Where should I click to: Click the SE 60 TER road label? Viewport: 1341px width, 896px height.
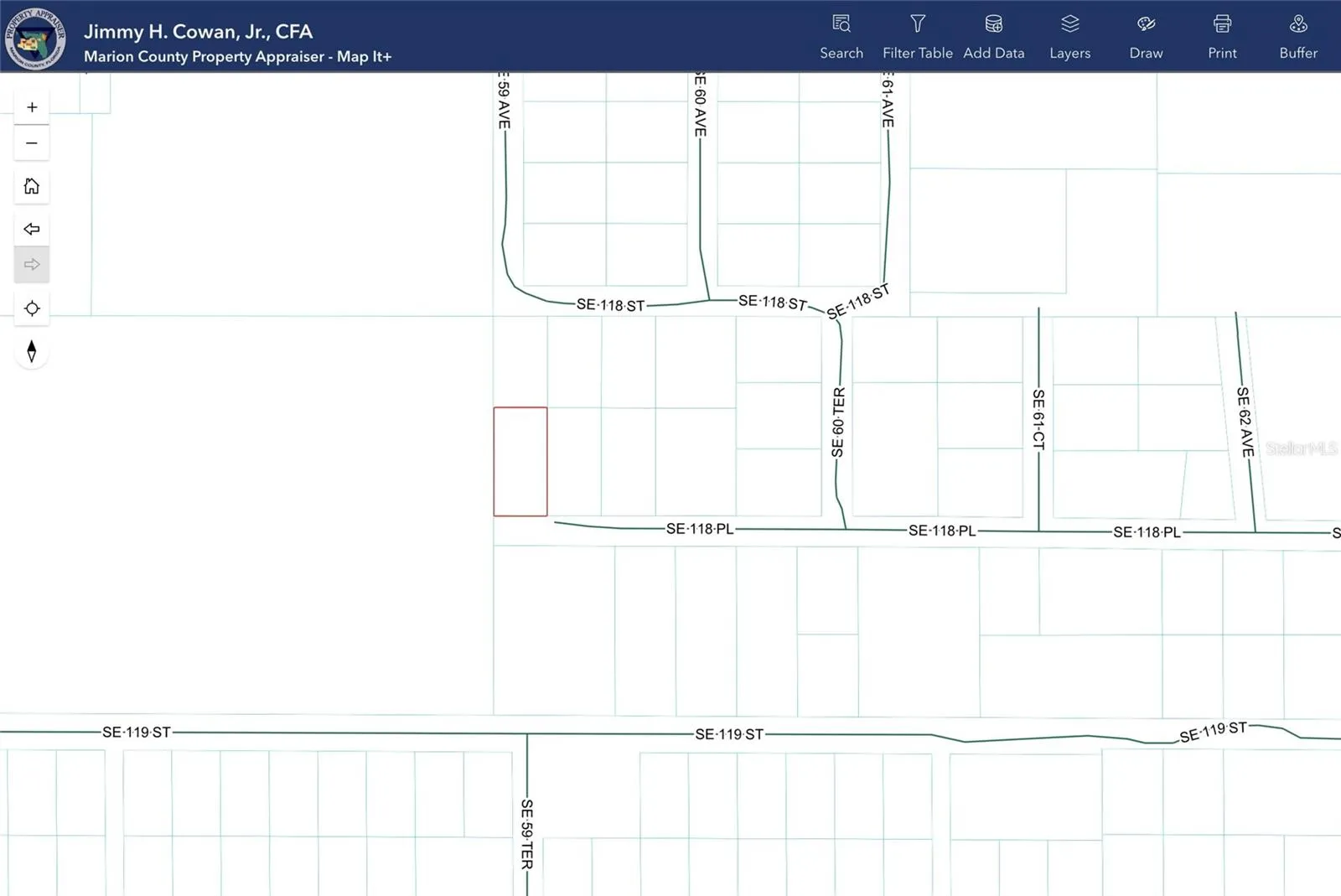click(838, 422)
